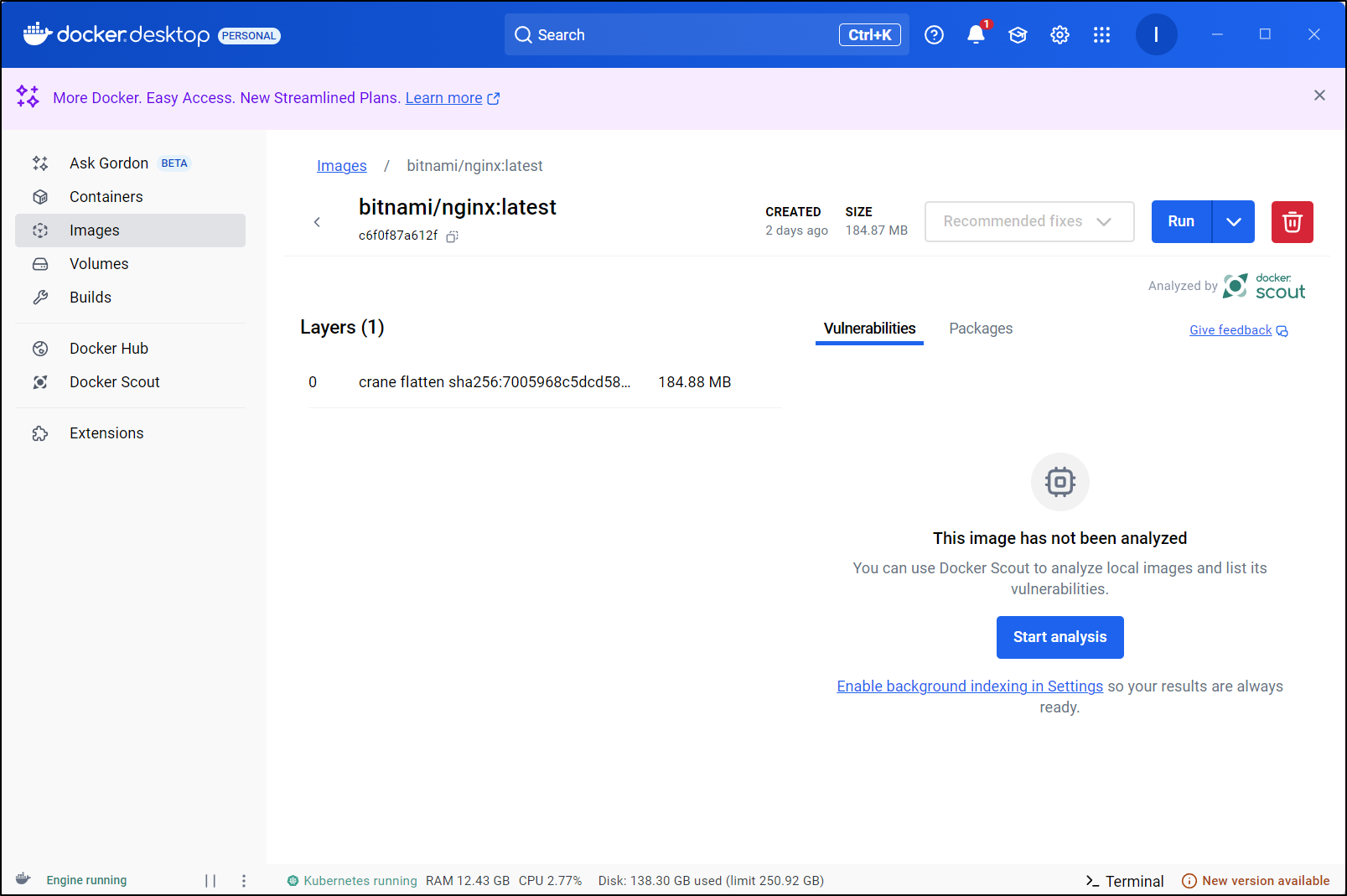
Task: Expand the Run button dropdown arrow
Action: point(1233,222)
